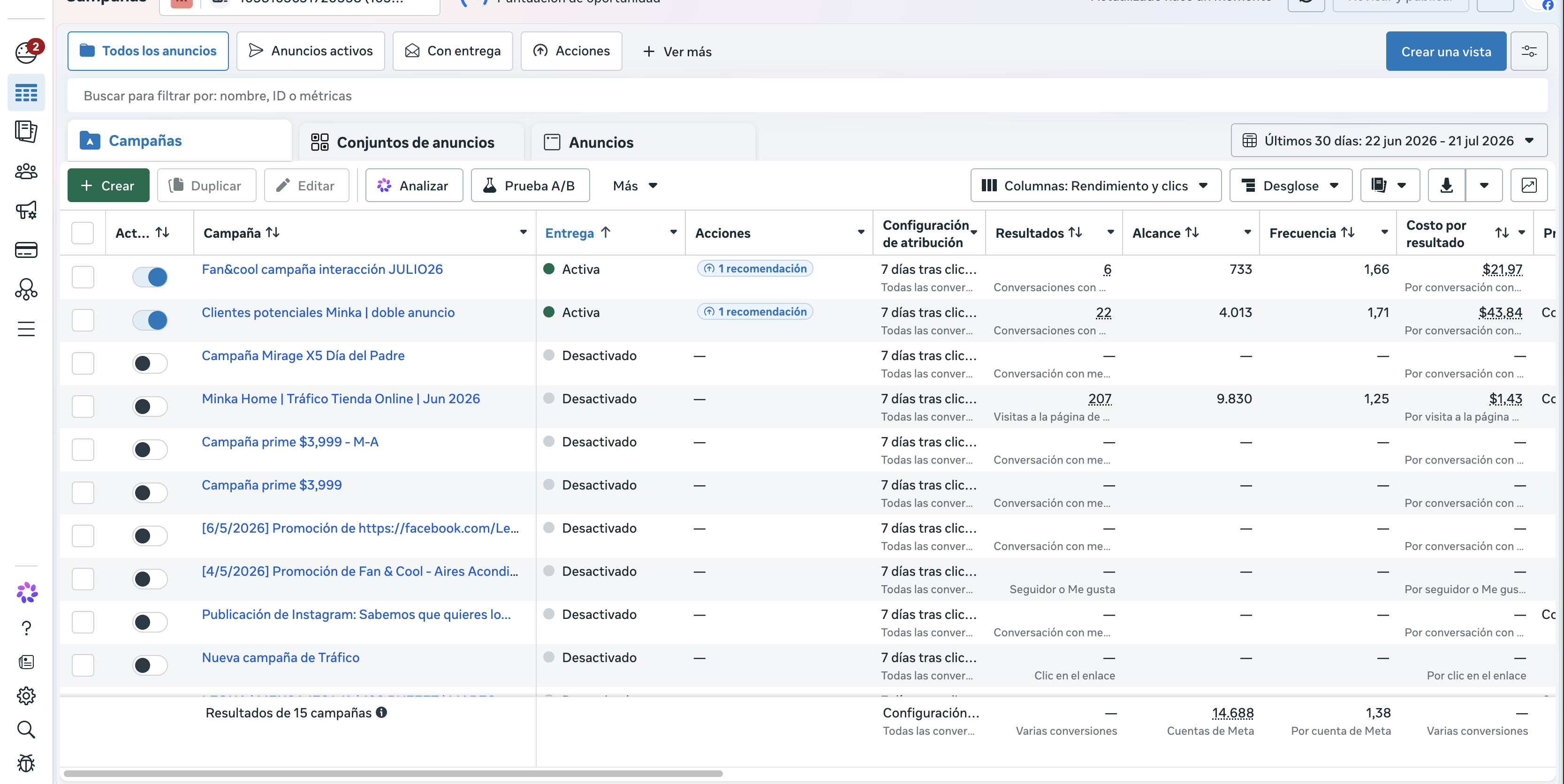Viewport: 1564px width, 784px height.
Task: Switch to the Conjuntos de anuncios tab
Action: point(412,143)
